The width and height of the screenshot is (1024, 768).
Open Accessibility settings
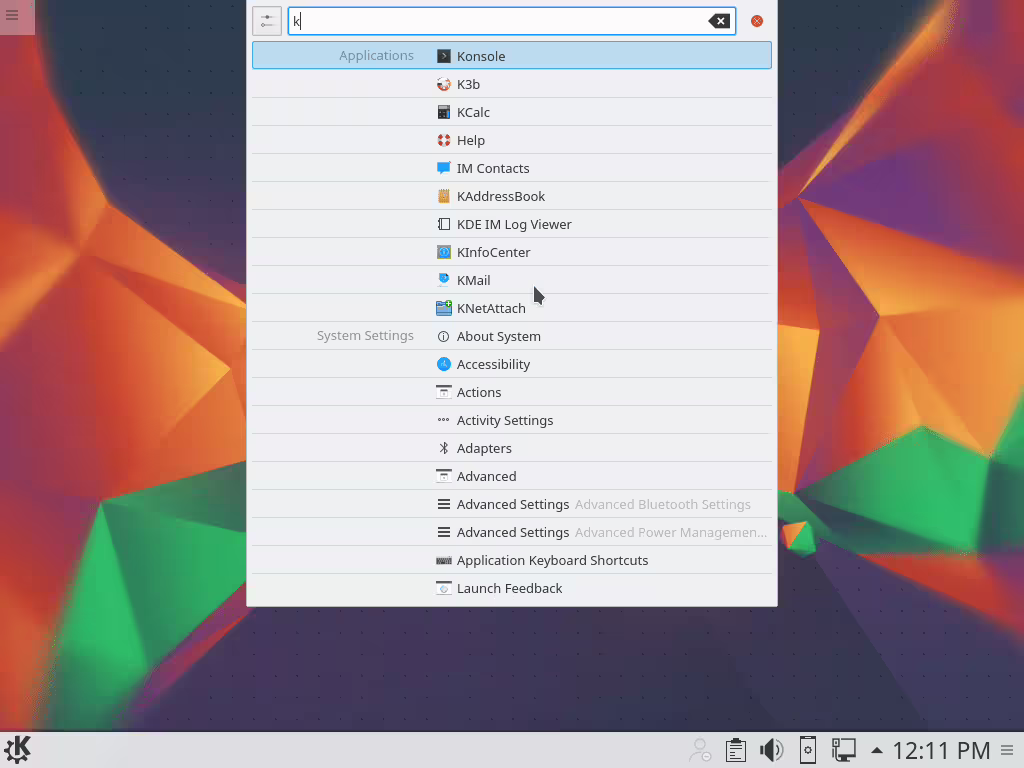(x=512, y=364)
